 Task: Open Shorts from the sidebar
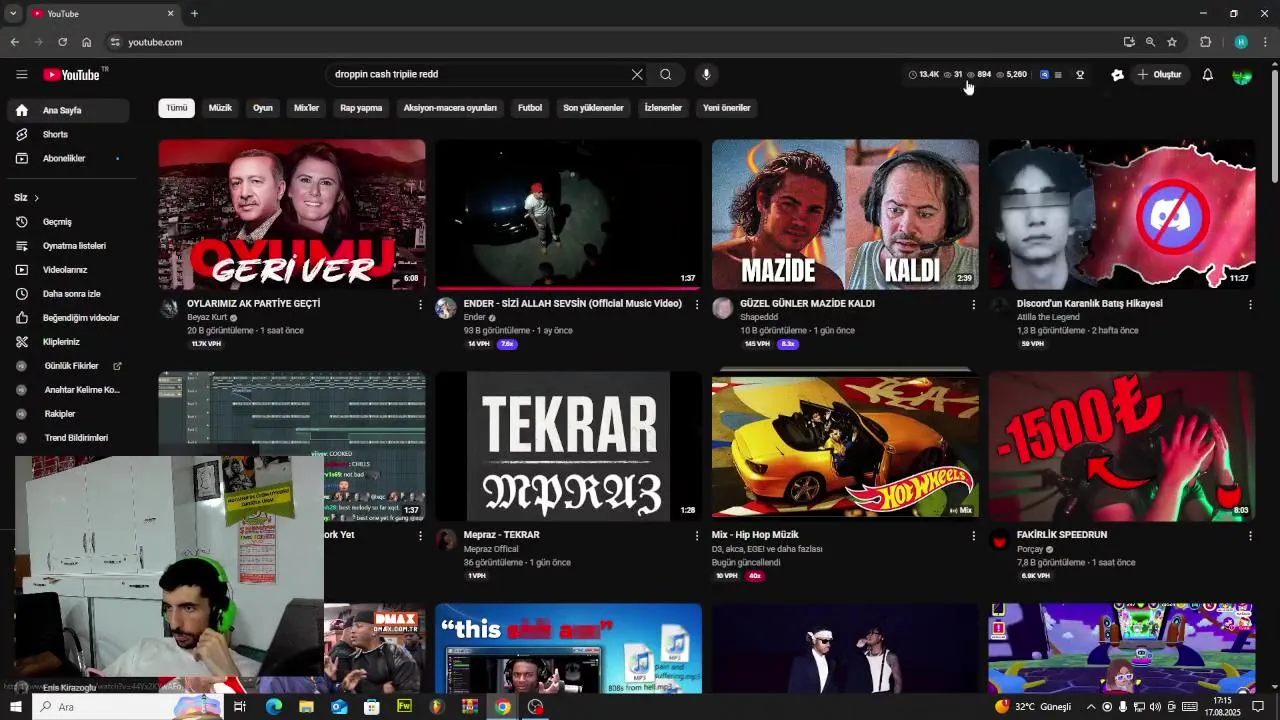[x=68, y=134]
